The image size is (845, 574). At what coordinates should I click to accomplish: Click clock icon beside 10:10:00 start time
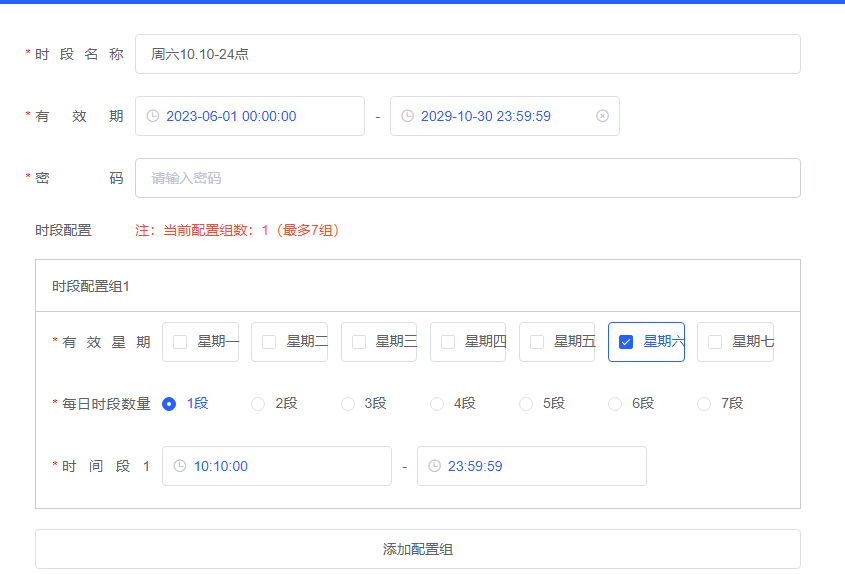tap(180, 466)
